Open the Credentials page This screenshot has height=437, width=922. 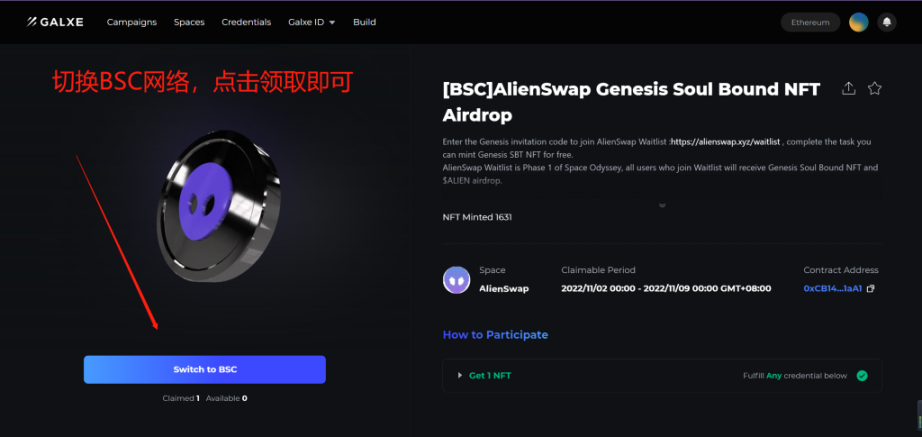pos(246,22)
